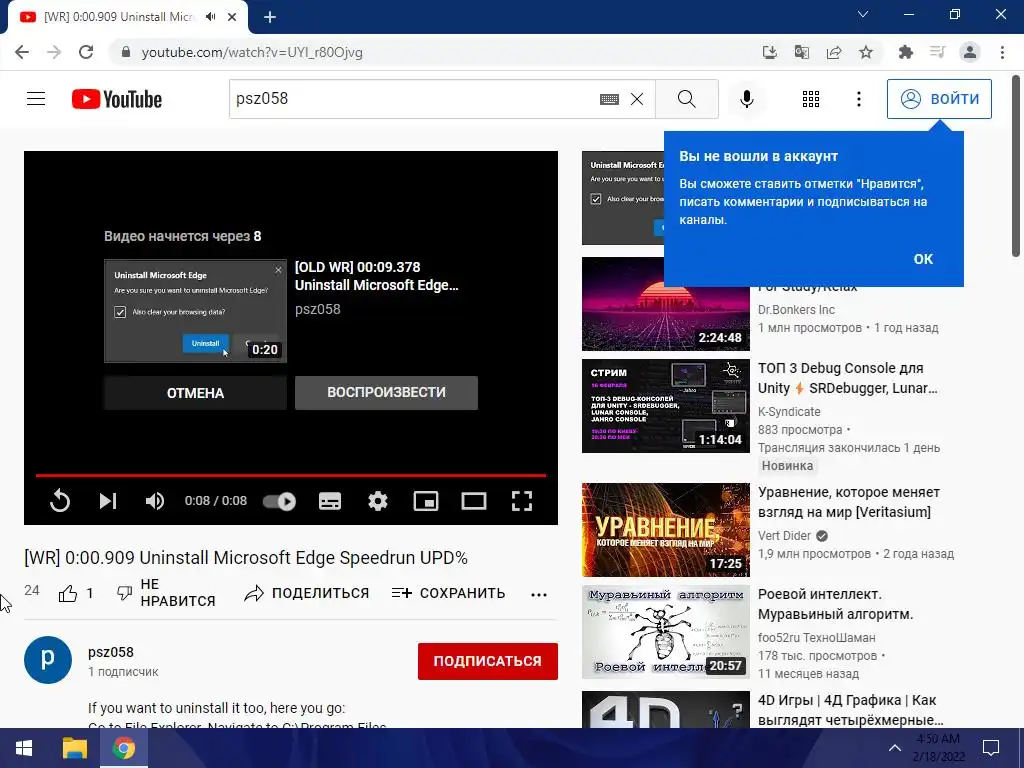Click Chrome icon in taskbar
This screenshot has width=1024, height=768.
123,748
